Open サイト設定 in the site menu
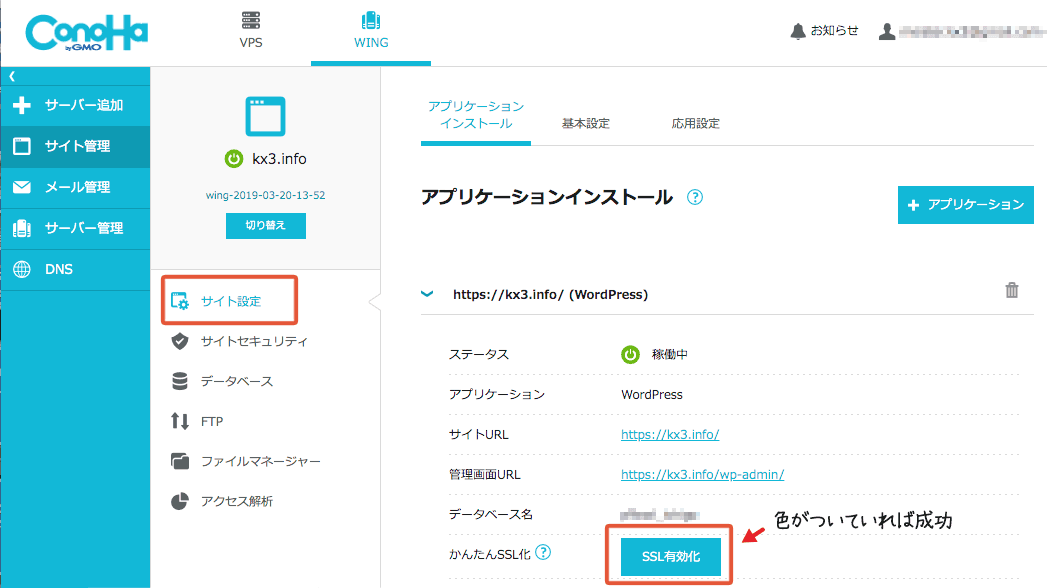1047x588 pixels. 229,300
